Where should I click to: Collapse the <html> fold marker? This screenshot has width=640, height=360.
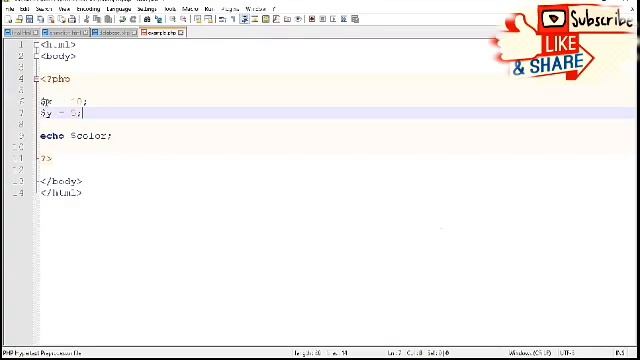point(36,44)
